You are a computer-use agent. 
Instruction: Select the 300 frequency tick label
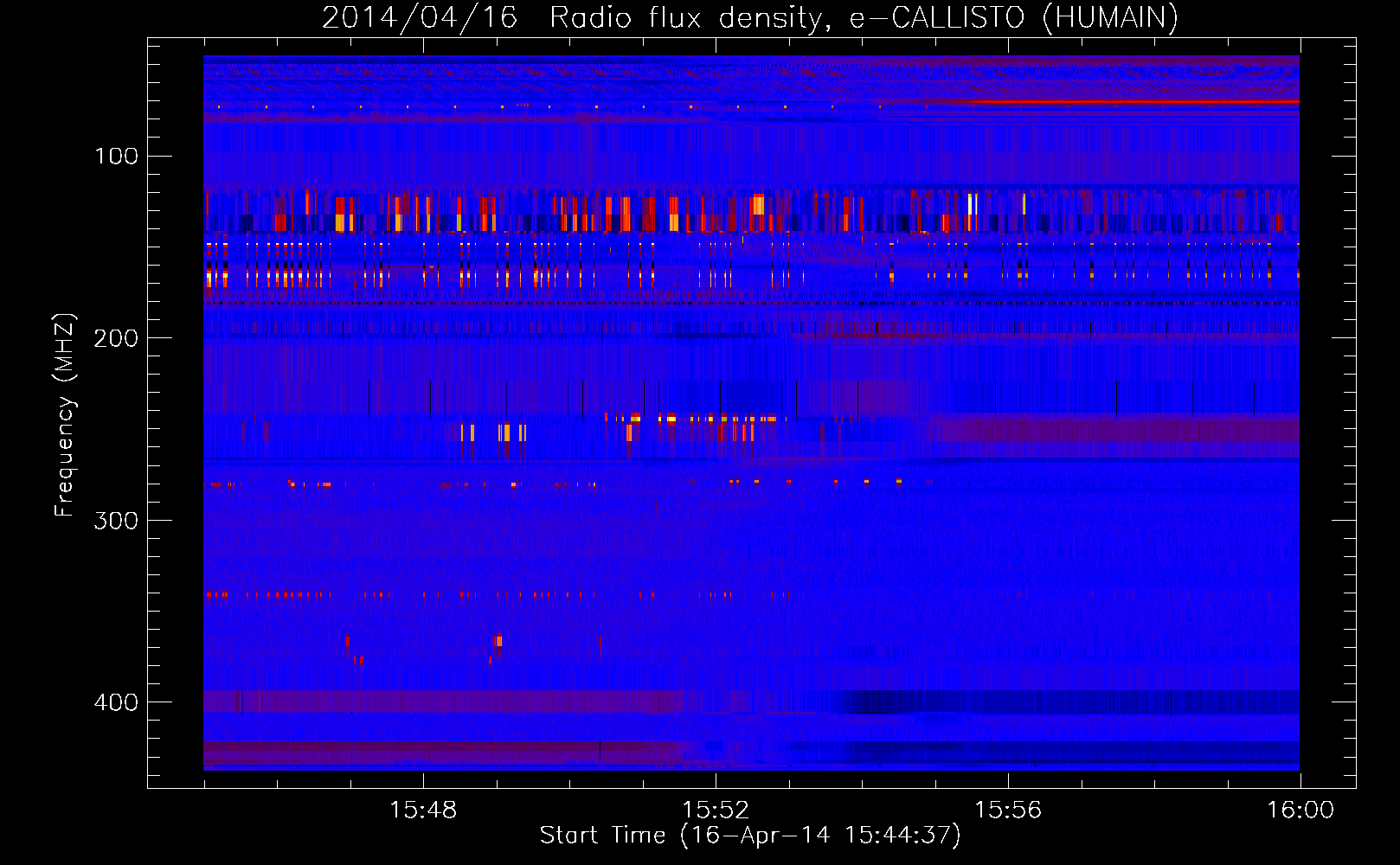coord(117,521)
